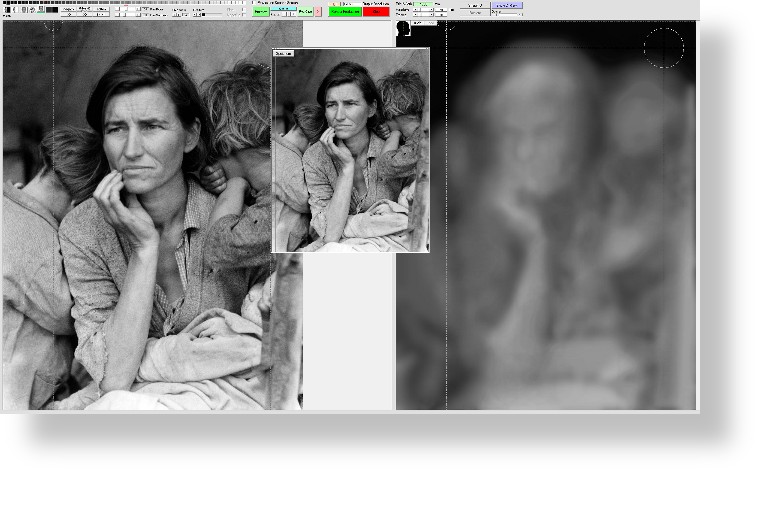
Task: Click the pink arrow button in the toolbar
Action: coord(318,12)
